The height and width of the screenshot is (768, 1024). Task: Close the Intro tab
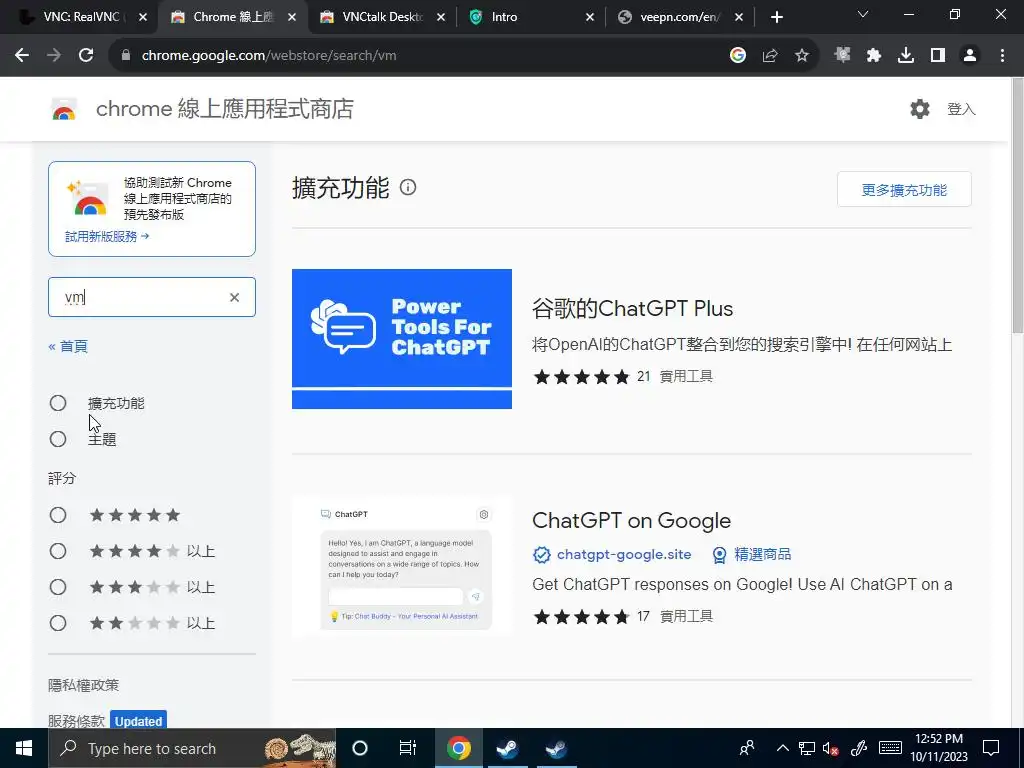click(590, 17)
